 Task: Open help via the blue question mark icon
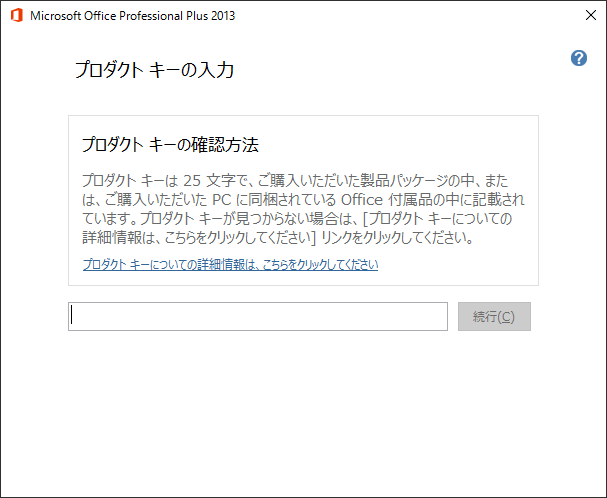click(579, 58)
